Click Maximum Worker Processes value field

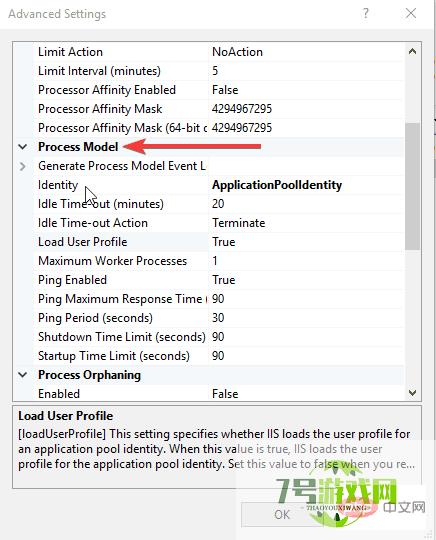(x=306, y=261)
